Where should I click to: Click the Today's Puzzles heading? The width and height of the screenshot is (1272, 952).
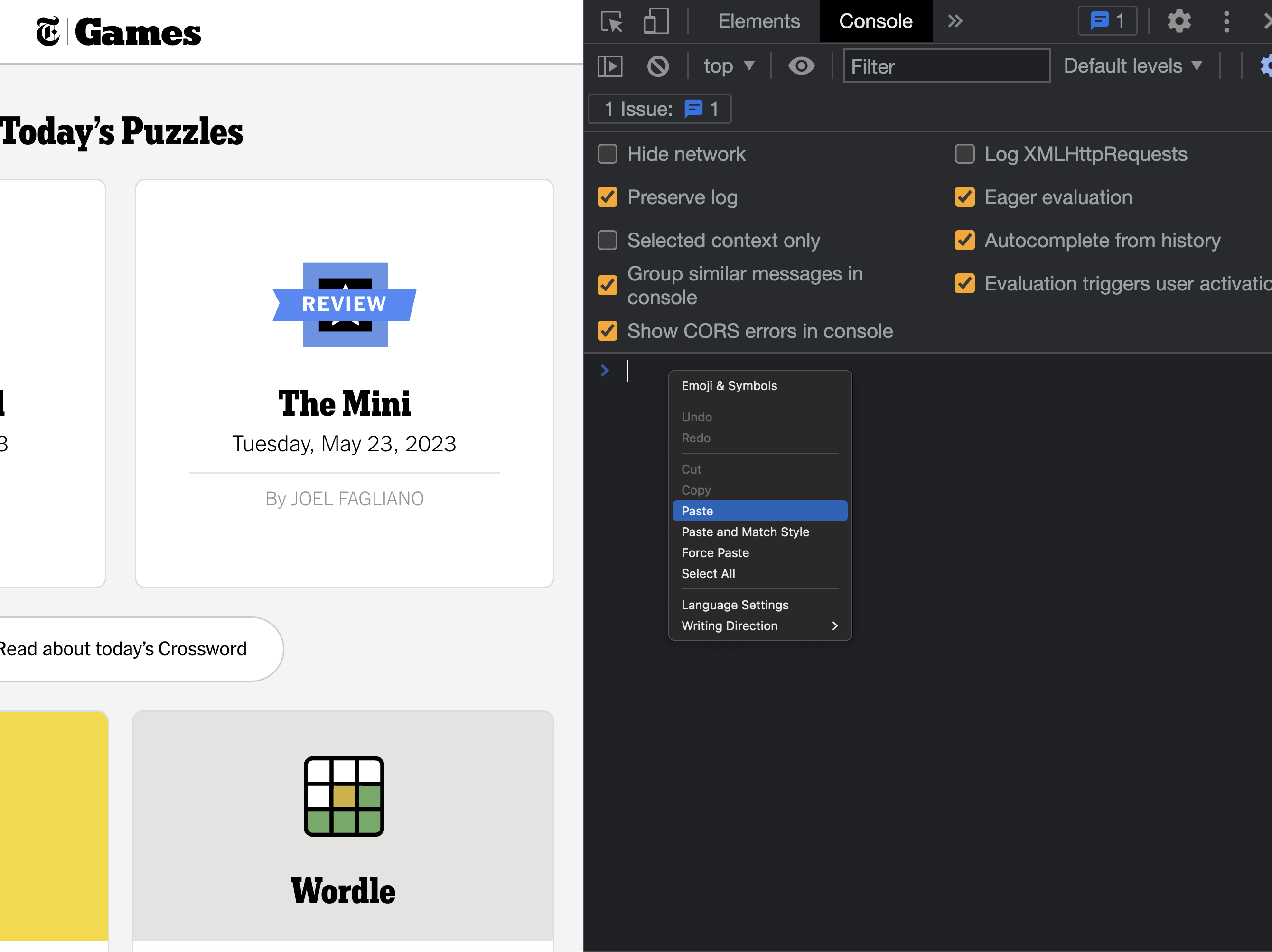[122, 131]
